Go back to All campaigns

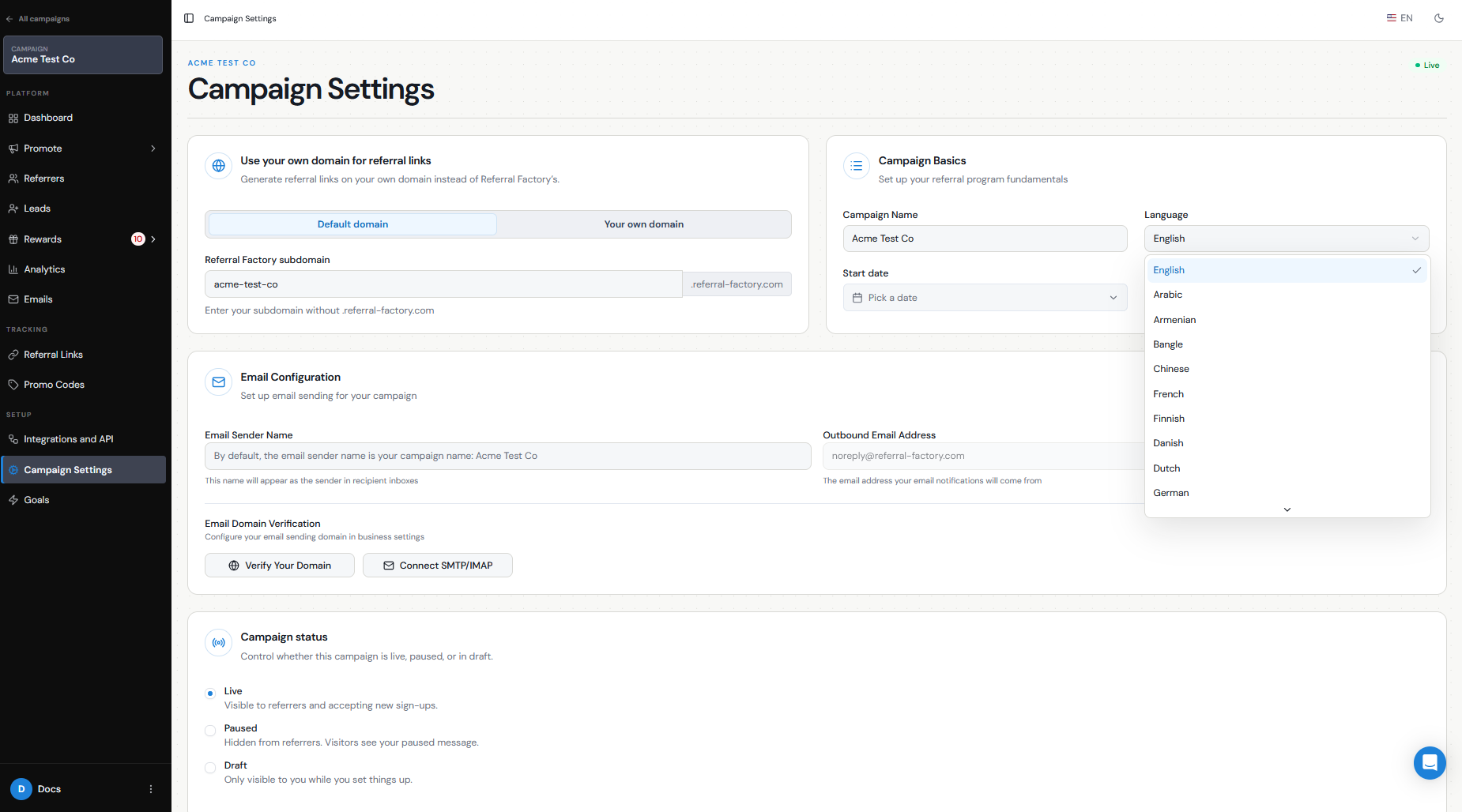point(38,19)
